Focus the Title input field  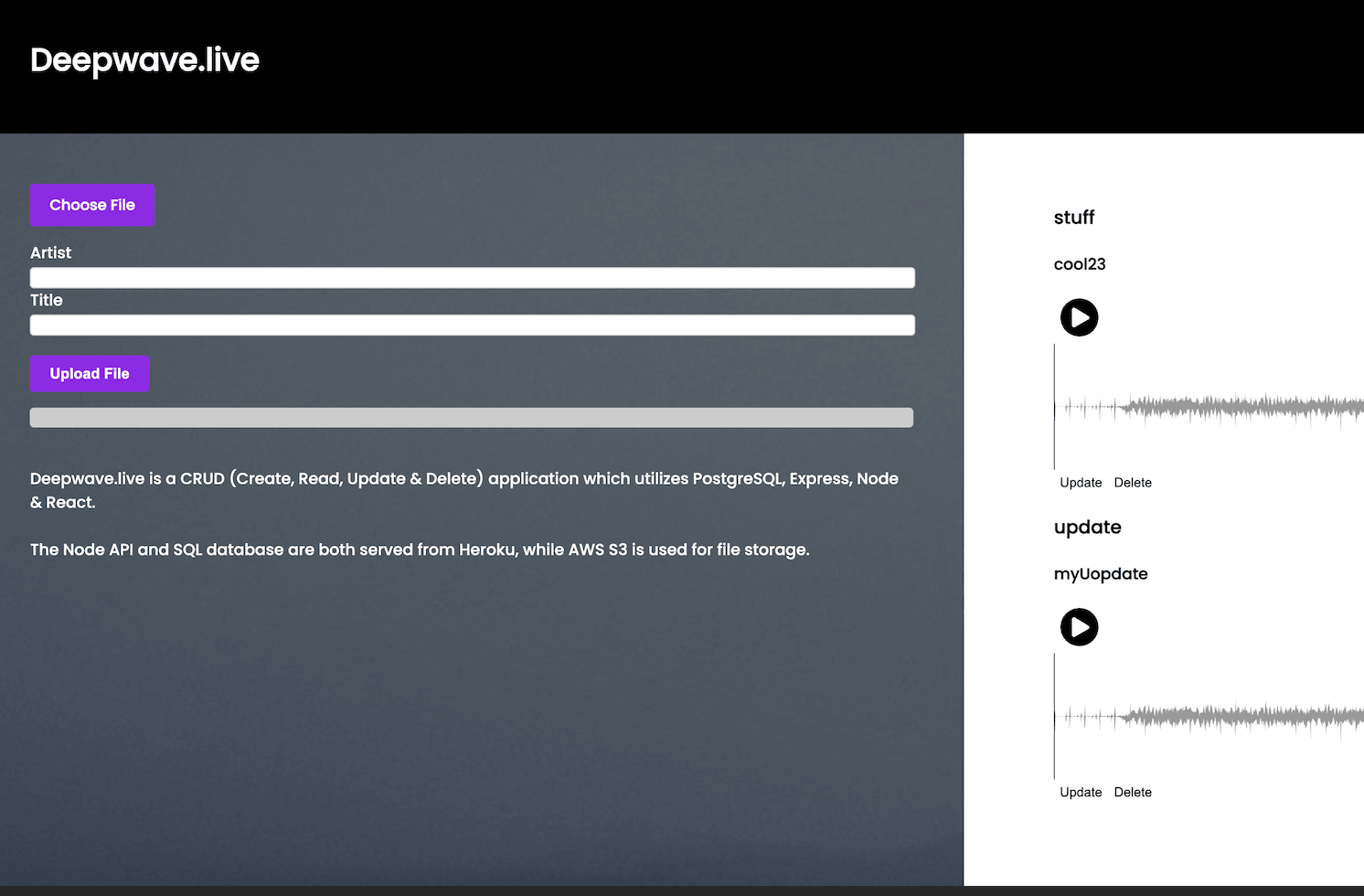click(473, 325)
